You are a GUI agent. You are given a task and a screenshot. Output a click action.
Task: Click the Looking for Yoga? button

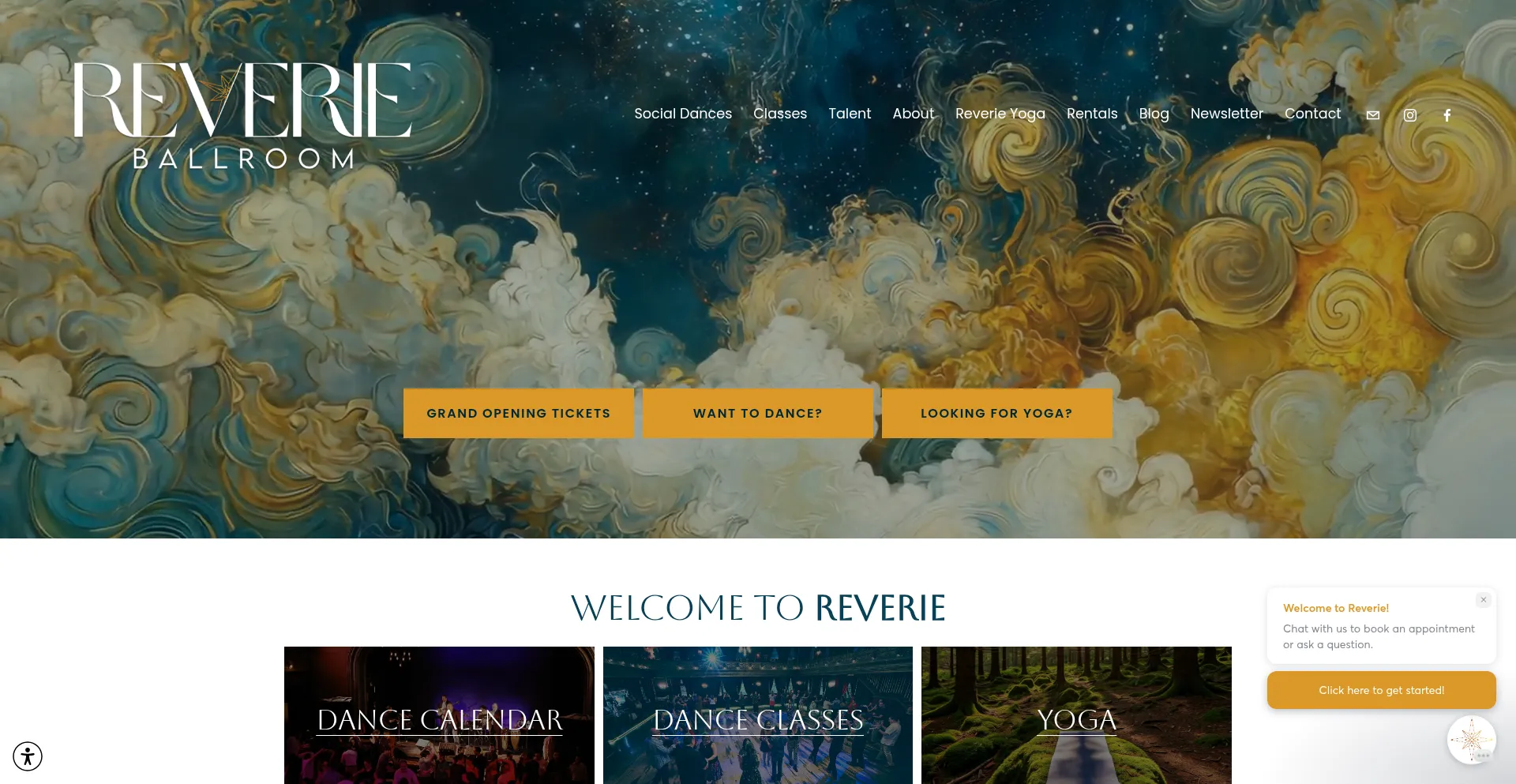coord(997,413)
